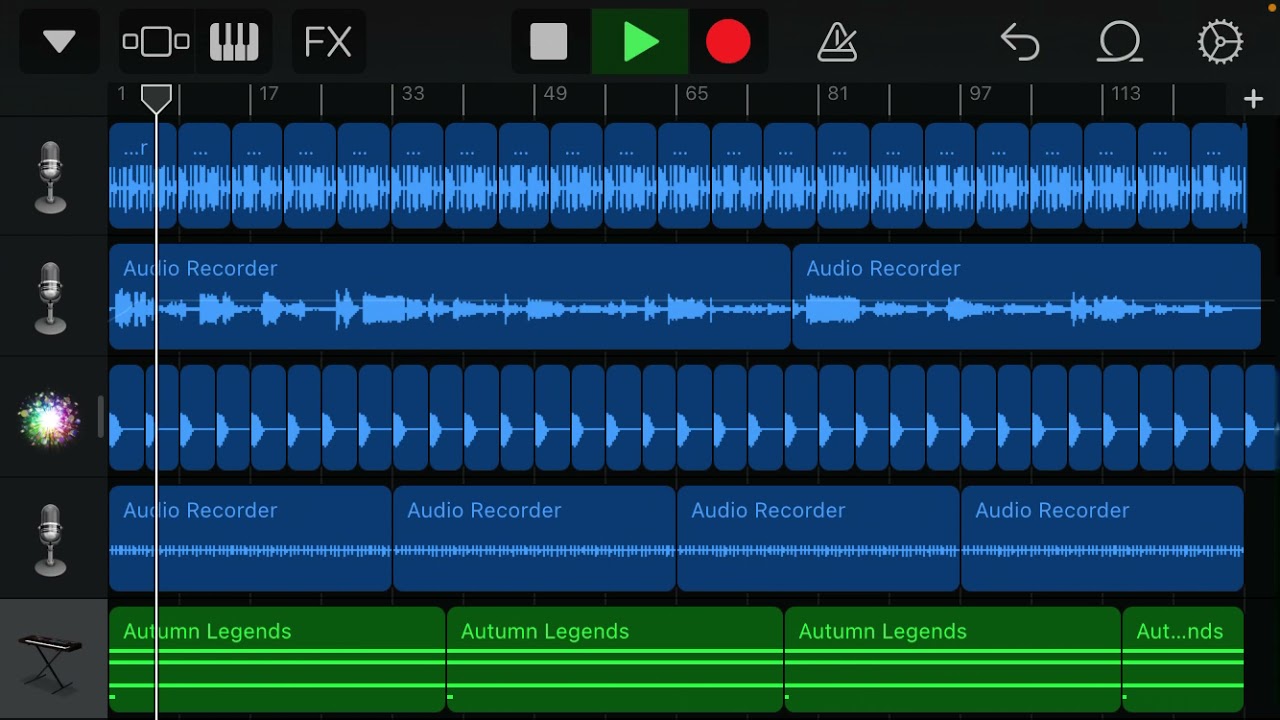Select the second Audio Recorder region on track two
Image resolution: width=1280 pixels, height=720 pixels.
coord(1026,296)
